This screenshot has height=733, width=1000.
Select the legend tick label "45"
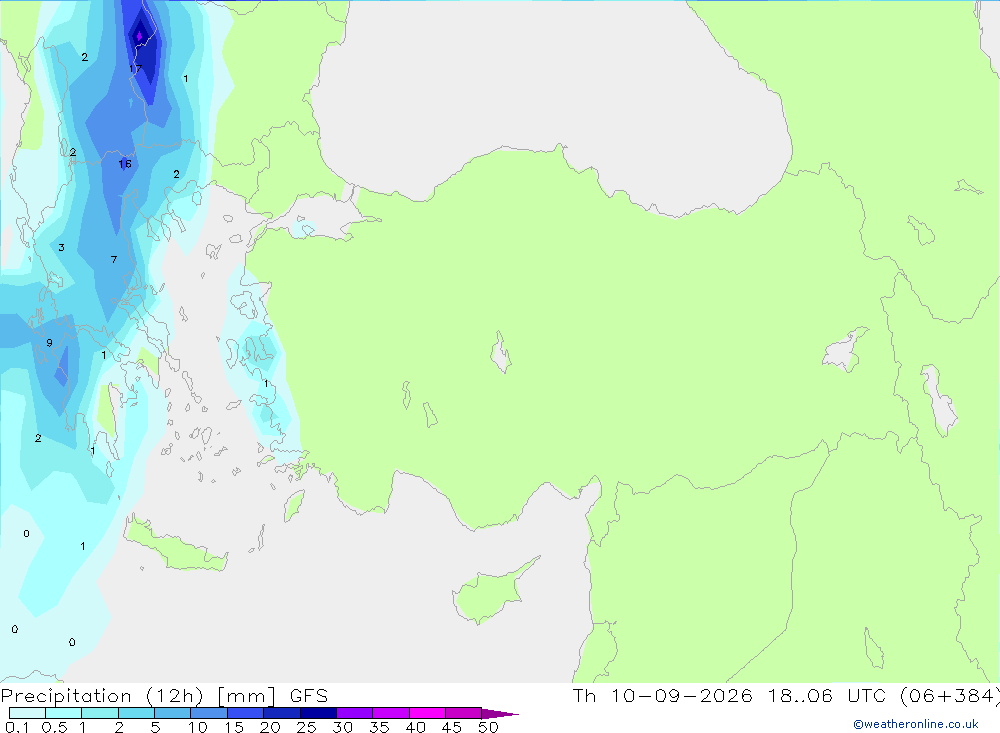pos(452,727)
